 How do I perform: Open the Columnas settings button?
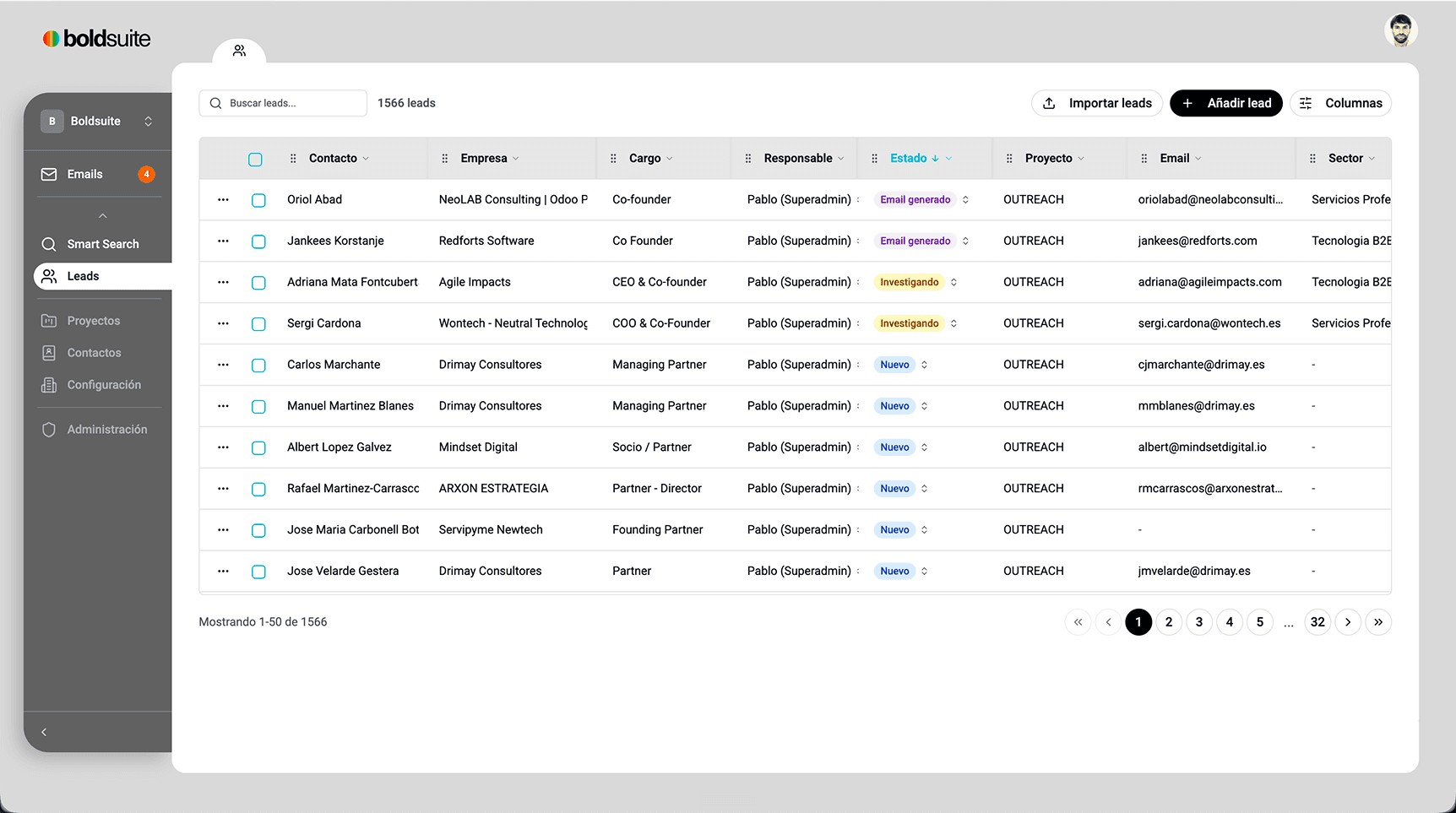(1340, 103)
